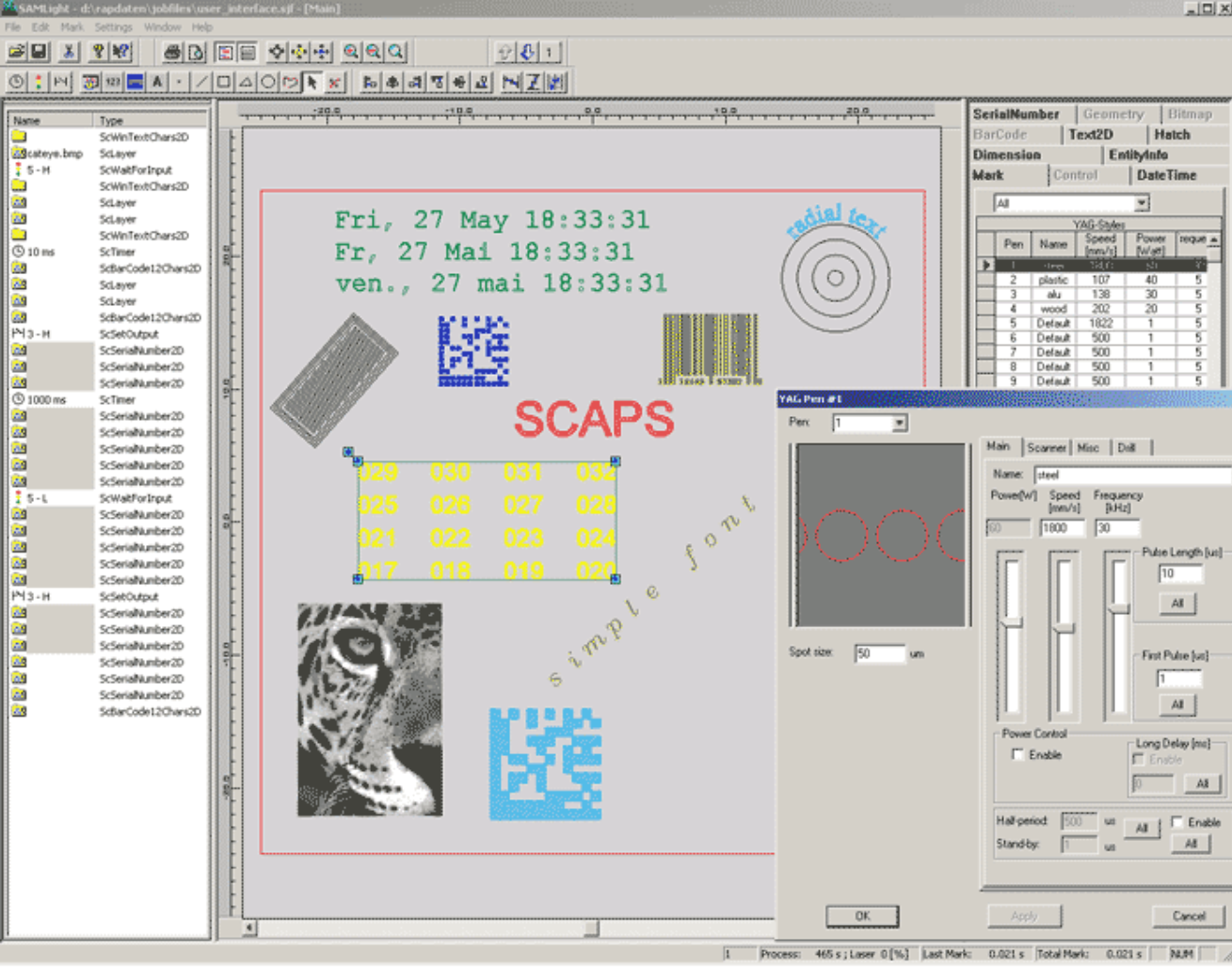Add a wait-for-input traffic light entity
This screenshot has width=1232, height=968.
[x=39, y=82]
